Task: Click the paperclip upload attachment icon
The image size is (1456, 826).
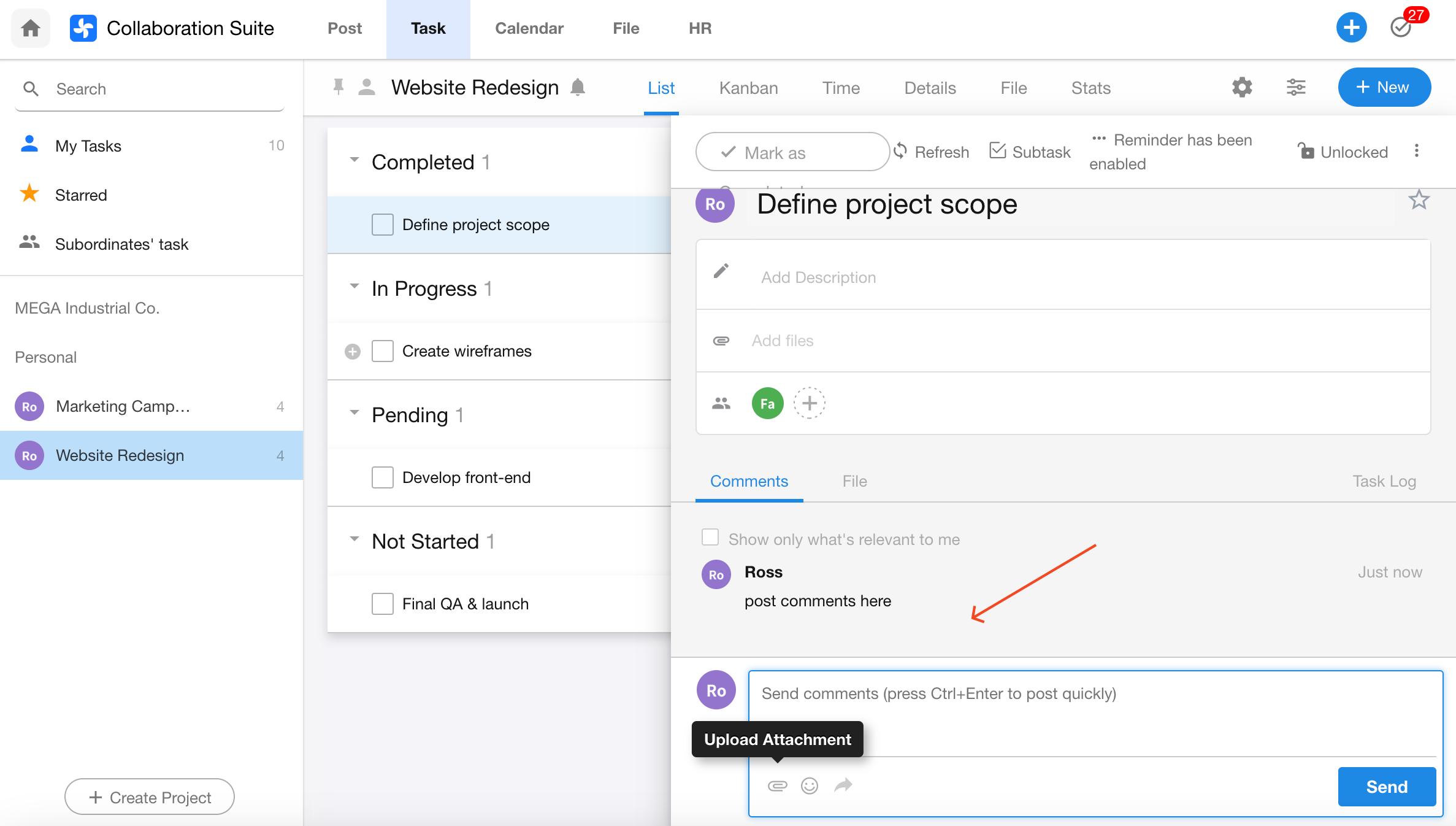Action: pos(777,785)
